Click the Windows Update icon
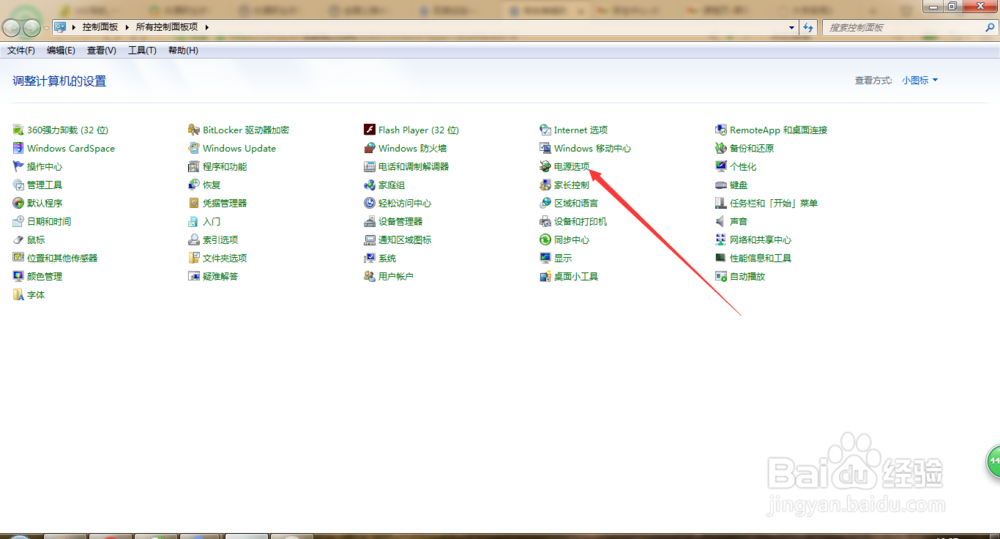Image resolution: width=1000 pixels, height=539 pixels. coord(194,149)
